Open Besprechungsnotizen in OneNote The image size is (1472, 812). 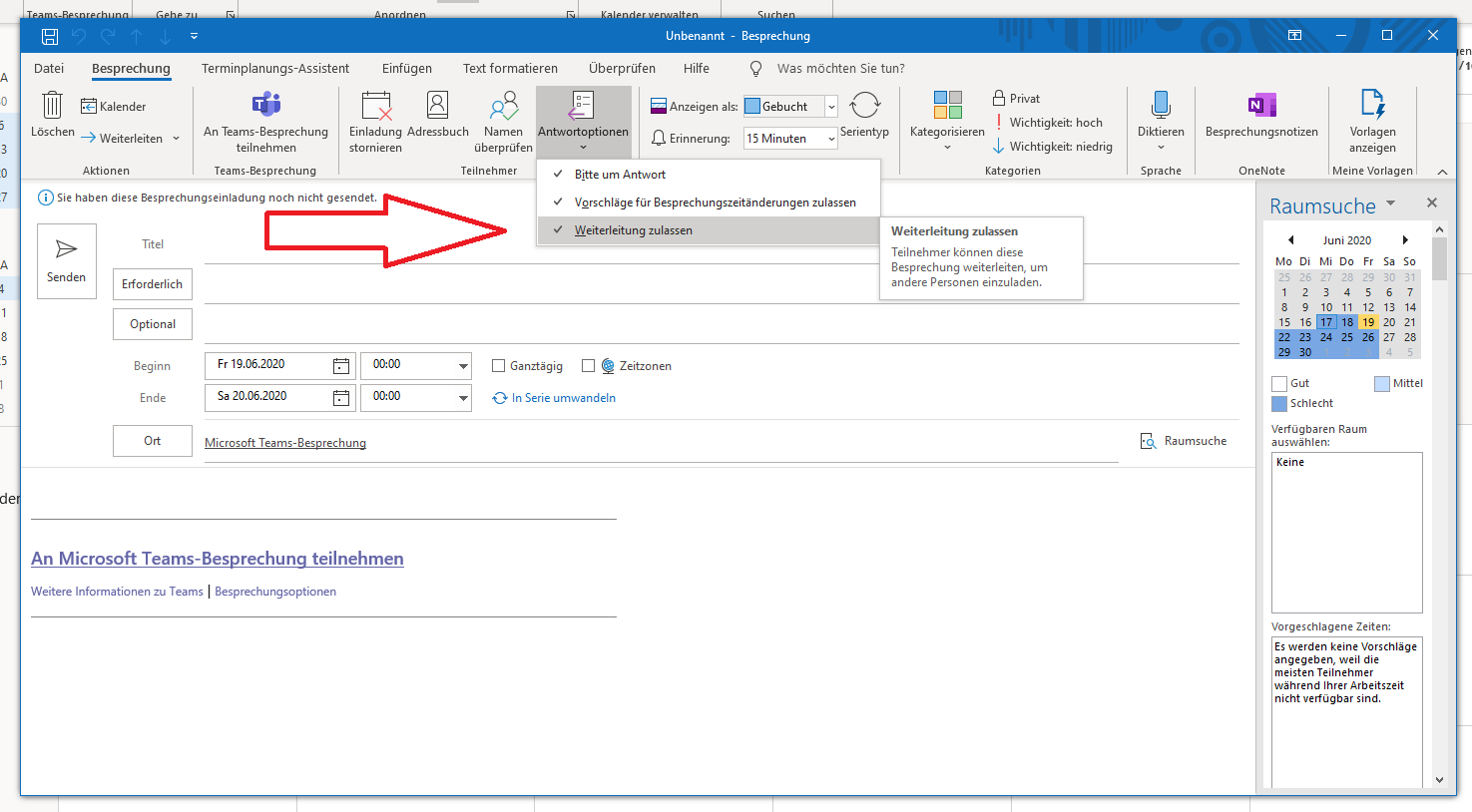pyautogui.click(x=1261, y=106)
